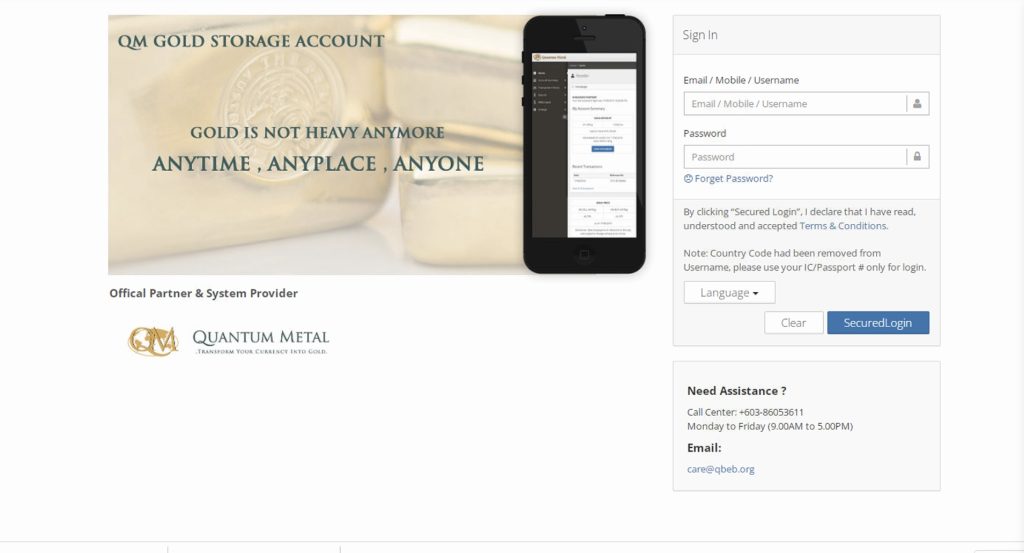This screenshot has height=553, width=1024.
Task: Click the lock icon beside password field
Action: 917,157
